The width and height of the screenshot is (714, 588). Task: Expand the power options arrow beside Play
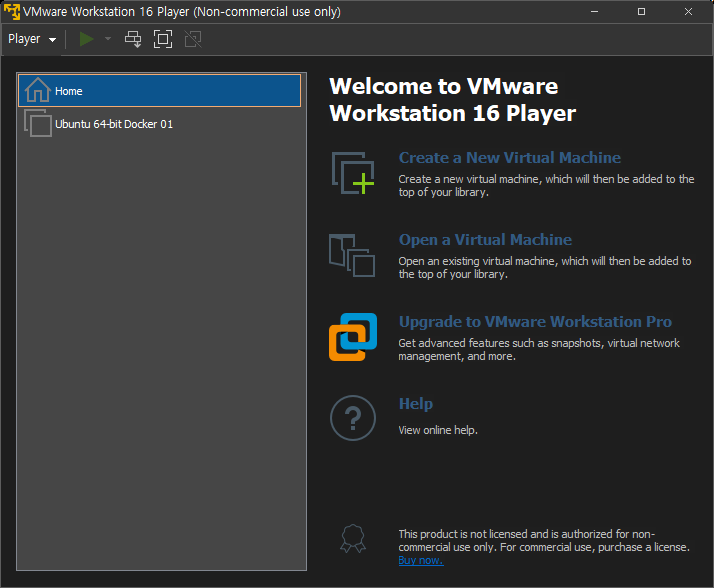tap(108, 39)
